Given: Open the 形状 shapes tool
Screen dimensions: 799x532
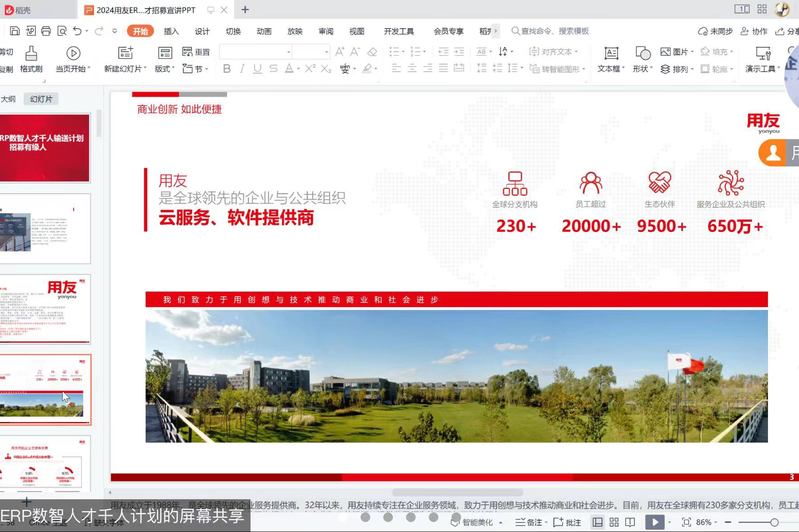Looking at the screenshot, I should click(642, 59).
